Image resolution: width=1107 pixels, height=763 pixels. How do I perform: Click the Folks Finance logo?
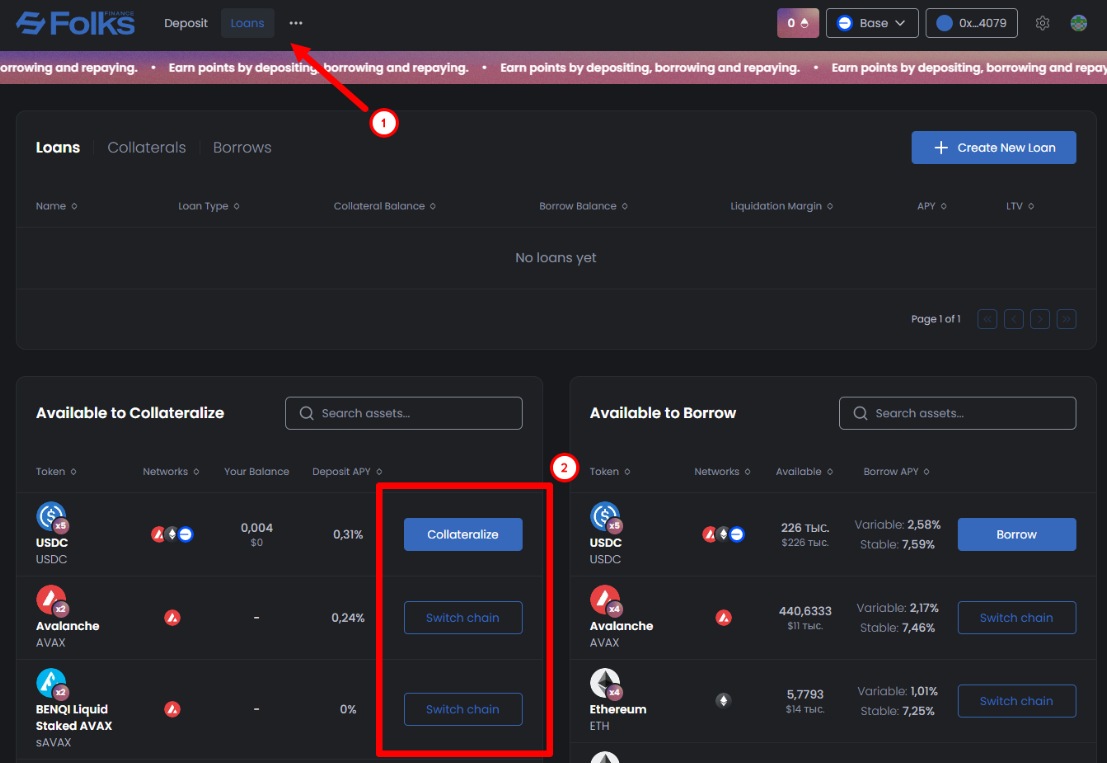click(75, 23)
